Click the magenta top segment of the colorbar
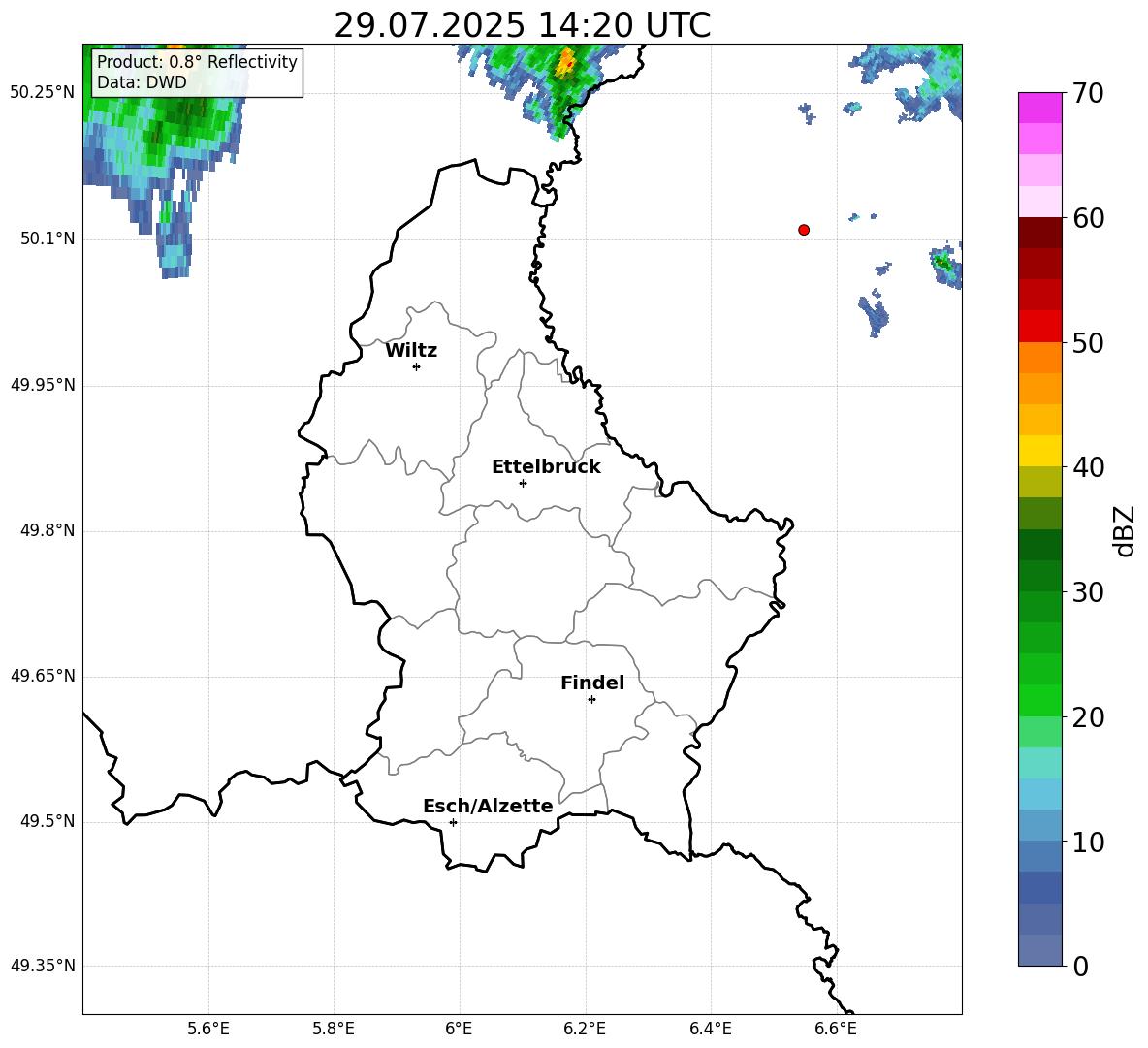This screenshot has height=1048, width=1148. click(1040, 108)
